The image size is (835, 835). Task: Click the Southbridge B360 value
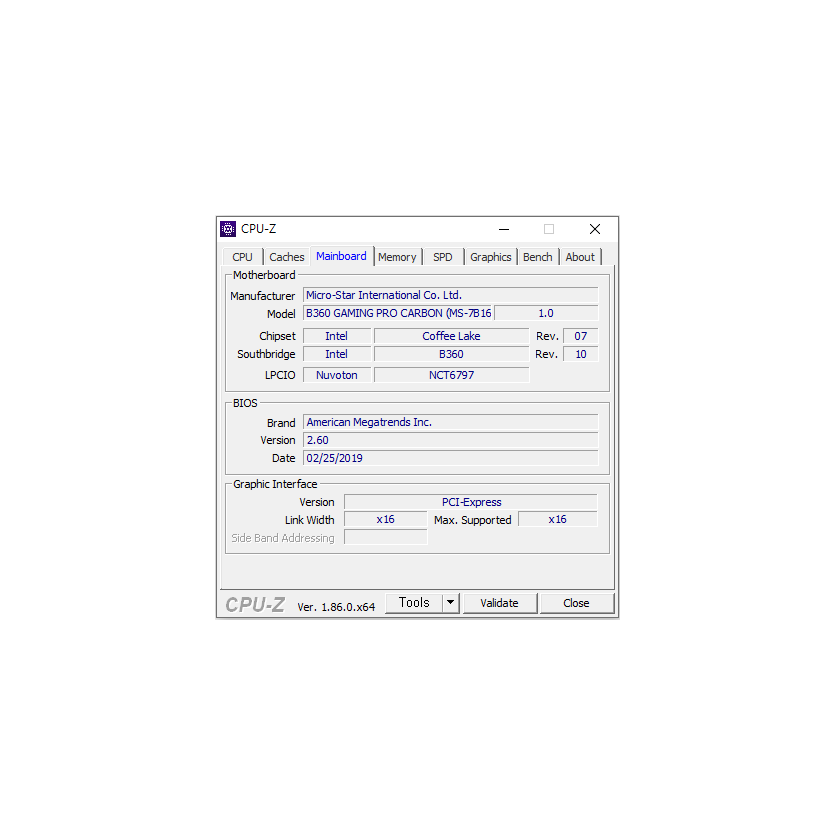(x=452, y=354)
